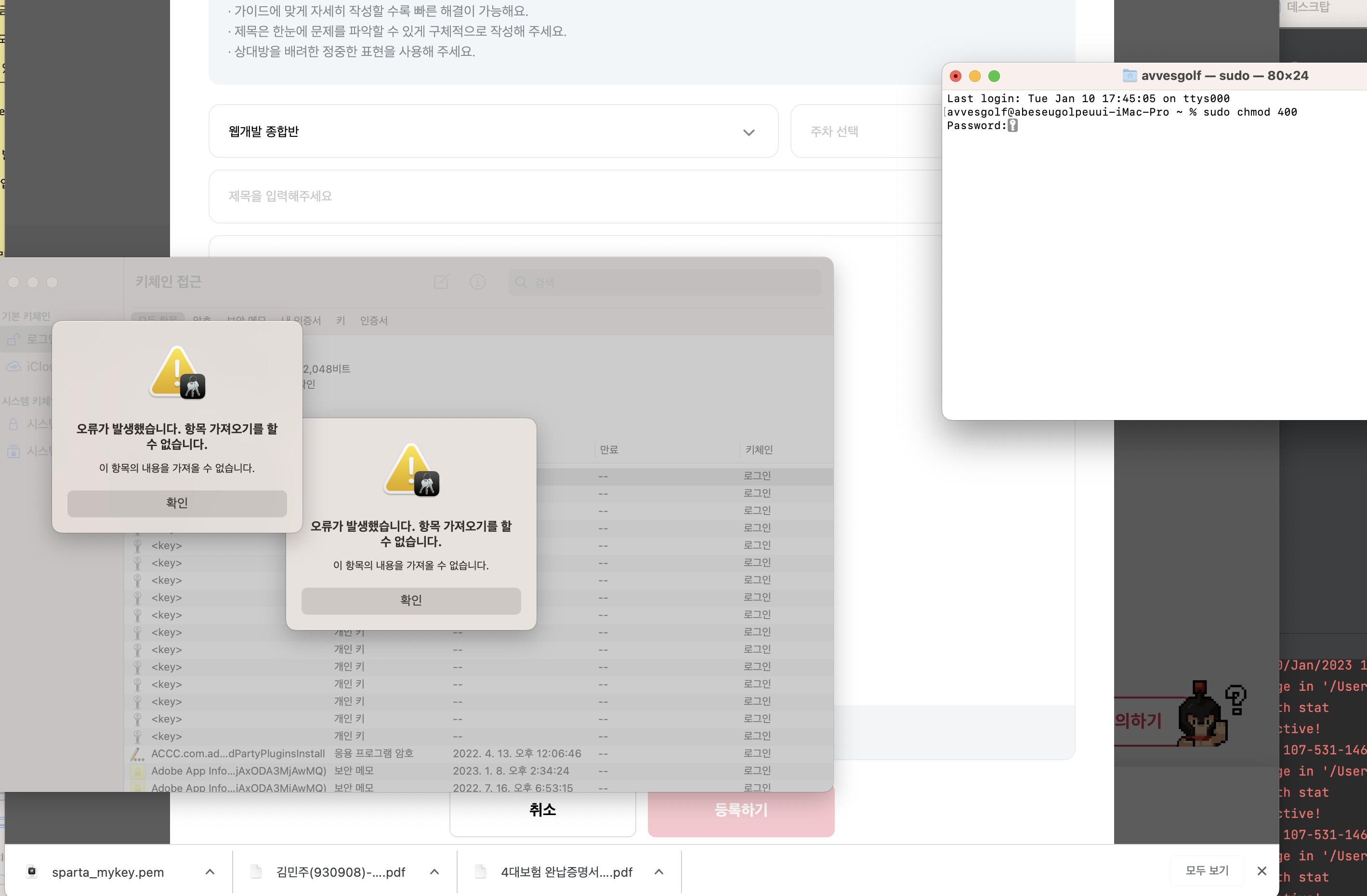Click the pixel Spartan character help icon
The width and height of the screenshot is (1367, 896).
(1211, 714)
